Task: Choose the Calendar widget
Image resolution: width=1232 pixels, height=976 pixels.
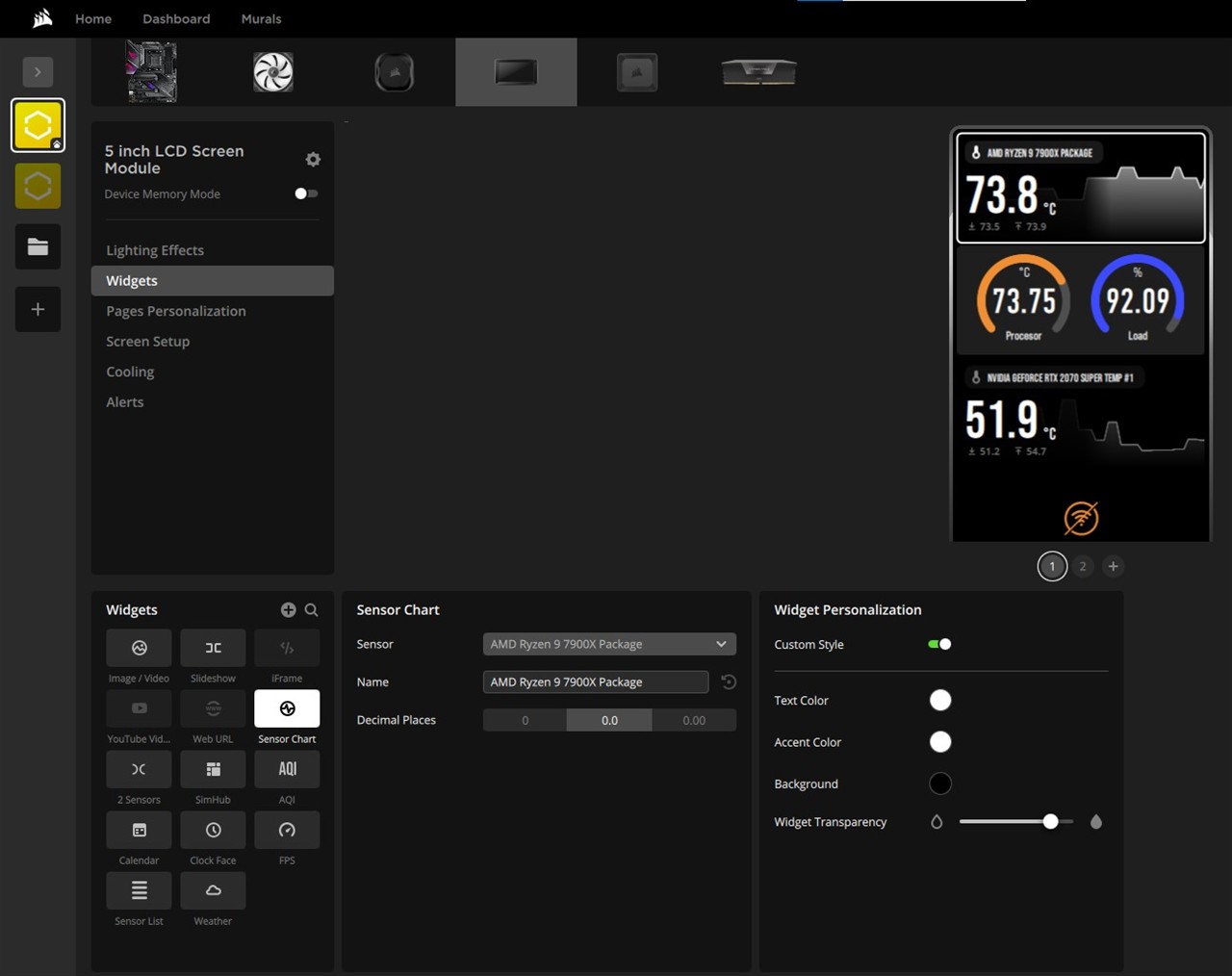Action: click(x=139, y=830)
